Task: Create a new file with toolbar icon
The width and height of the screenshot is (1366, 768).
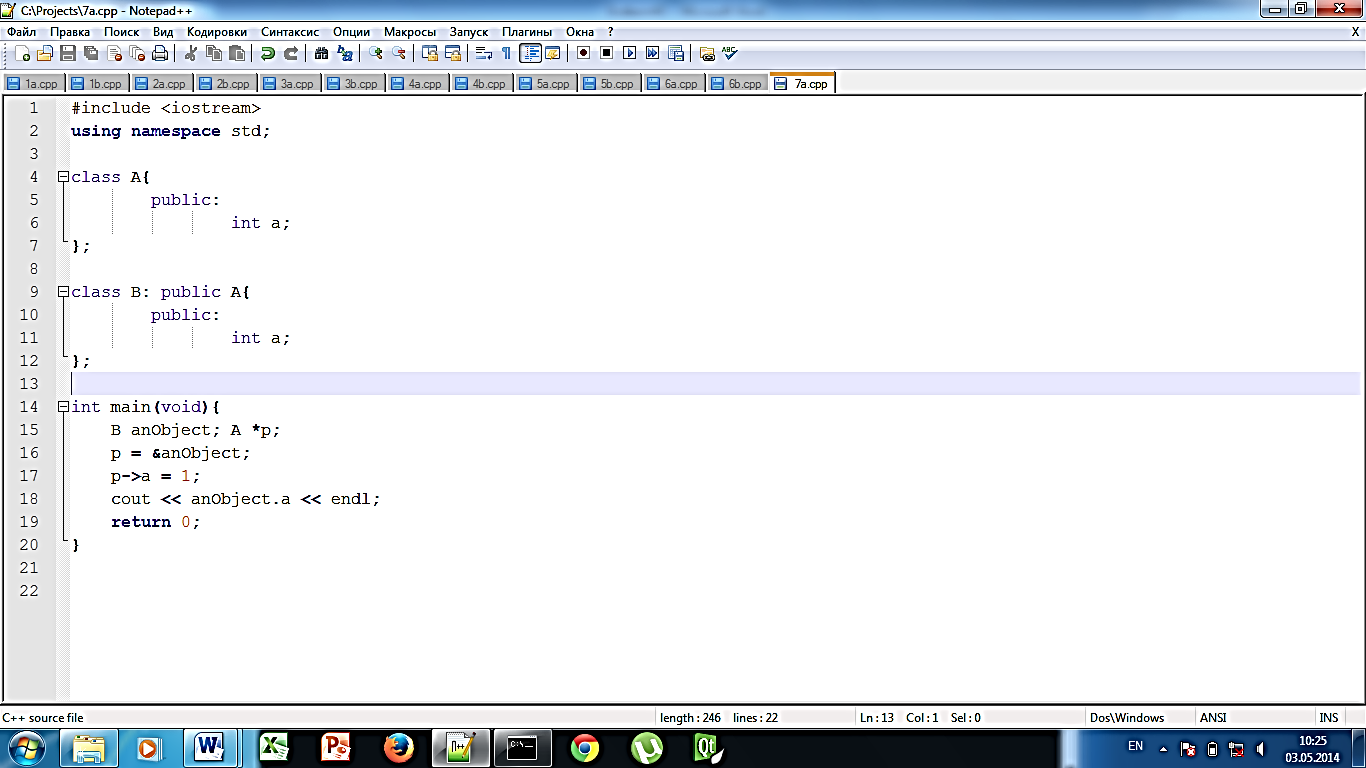Action: point(22,54)
